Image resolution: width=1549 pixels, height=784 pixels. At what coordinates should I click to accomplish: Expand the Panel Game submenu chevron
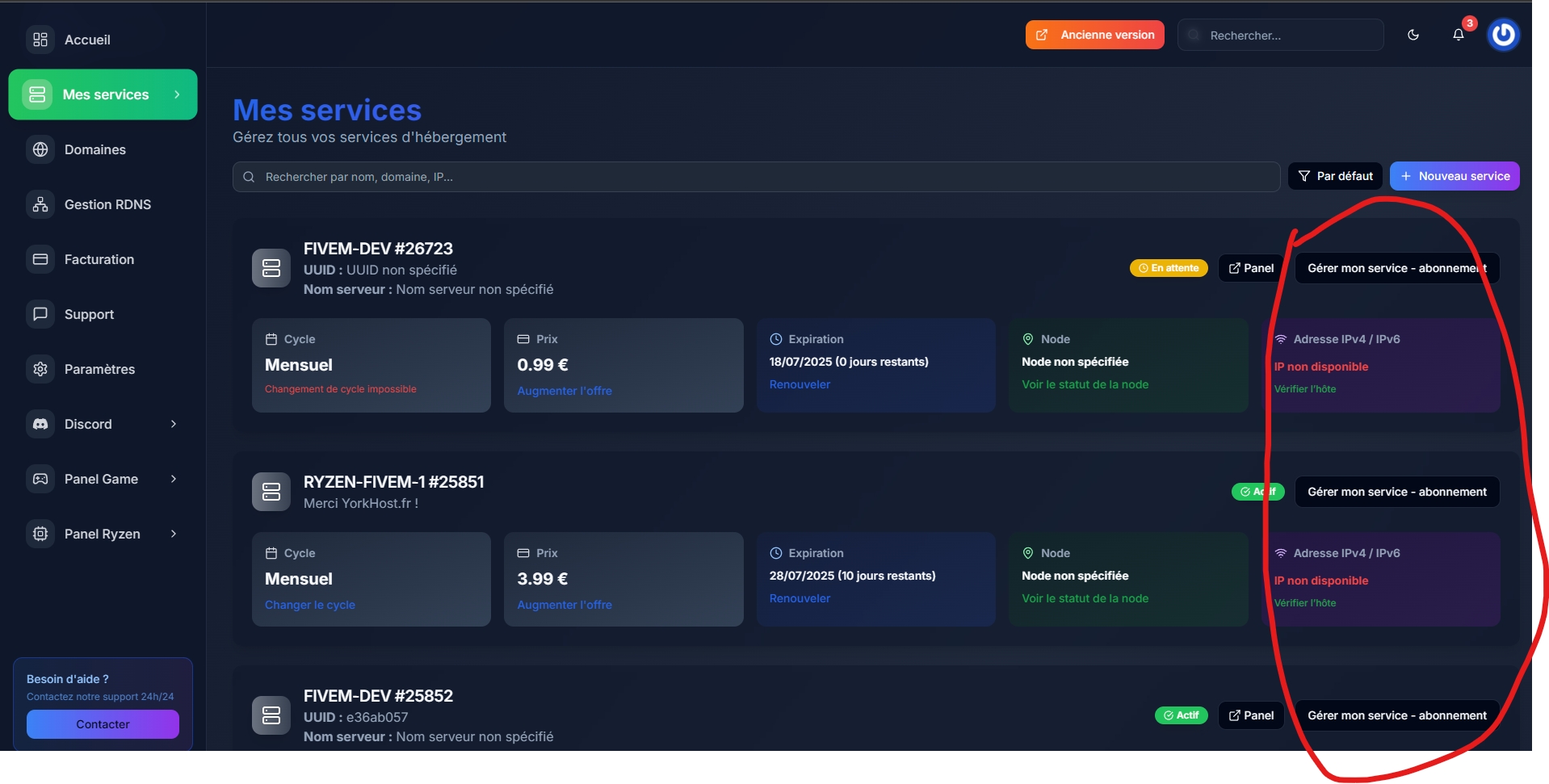tap(174, 479)
